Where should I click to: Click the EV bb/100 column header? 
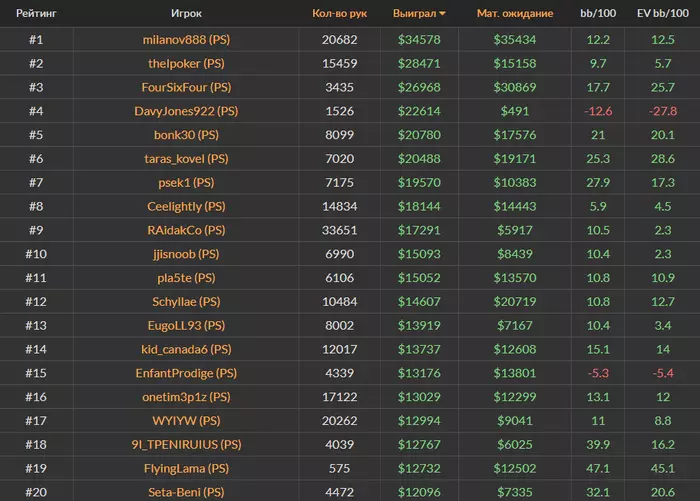664,15
